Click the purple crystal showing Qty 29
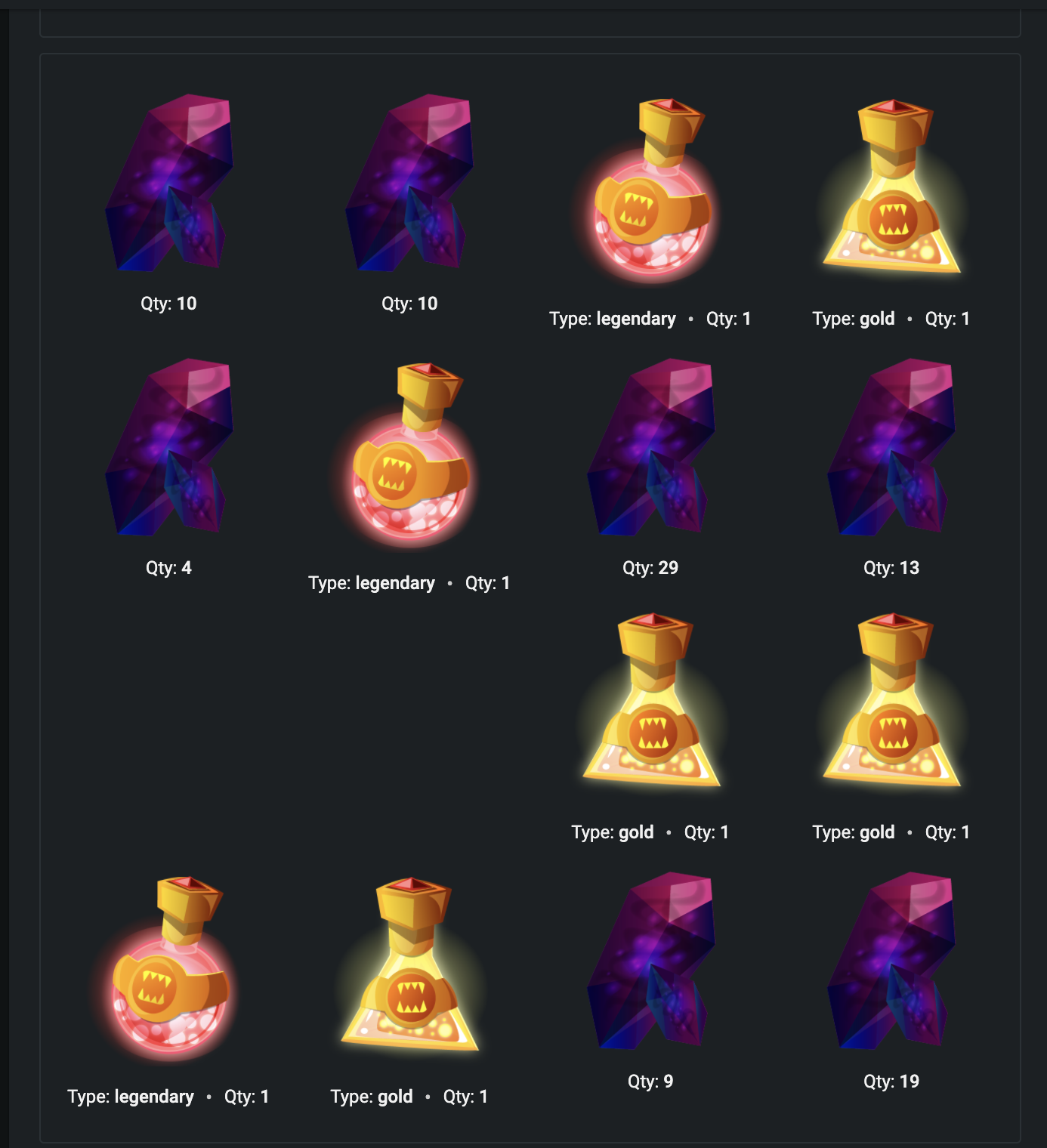Screen dimensions: 1047x1148 (650, 447)
